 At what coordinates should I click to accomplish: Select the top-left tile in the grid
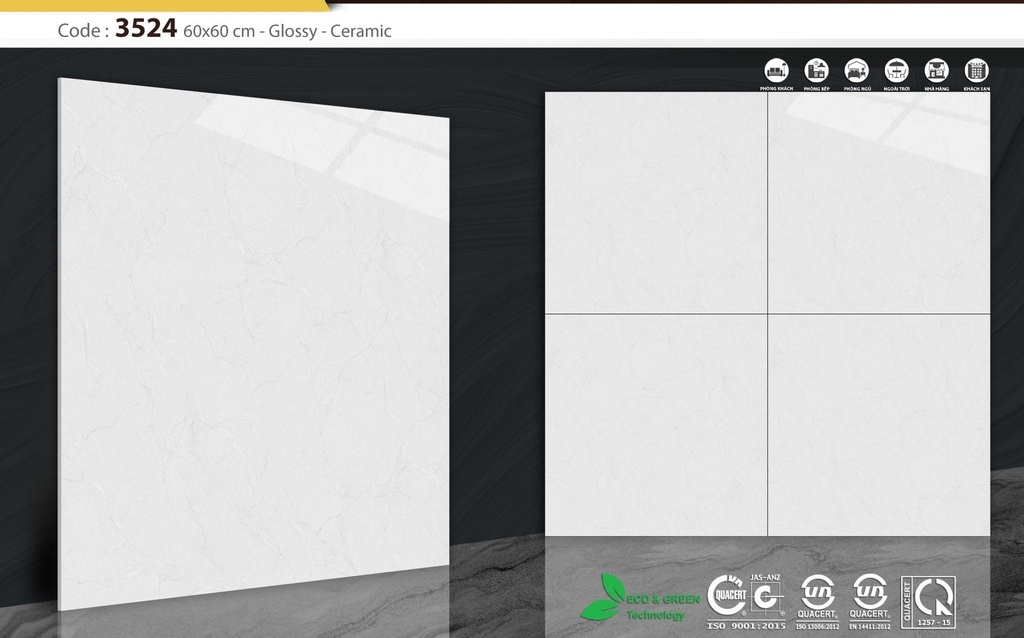click(656, 202)
